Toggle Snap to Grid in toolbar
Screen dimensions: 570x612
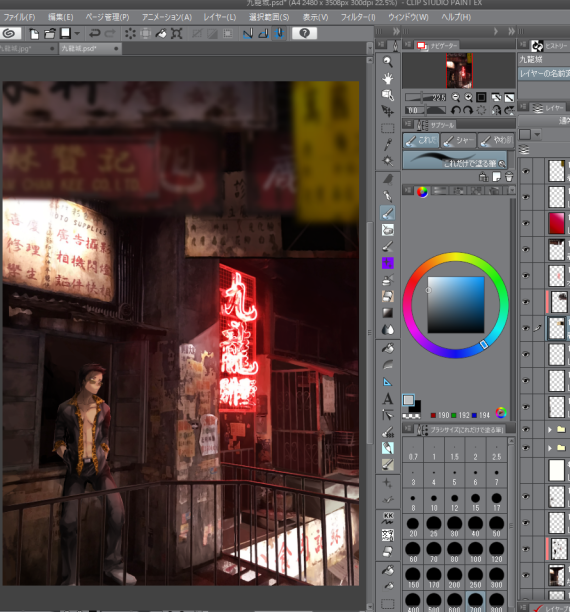[279, 34]
